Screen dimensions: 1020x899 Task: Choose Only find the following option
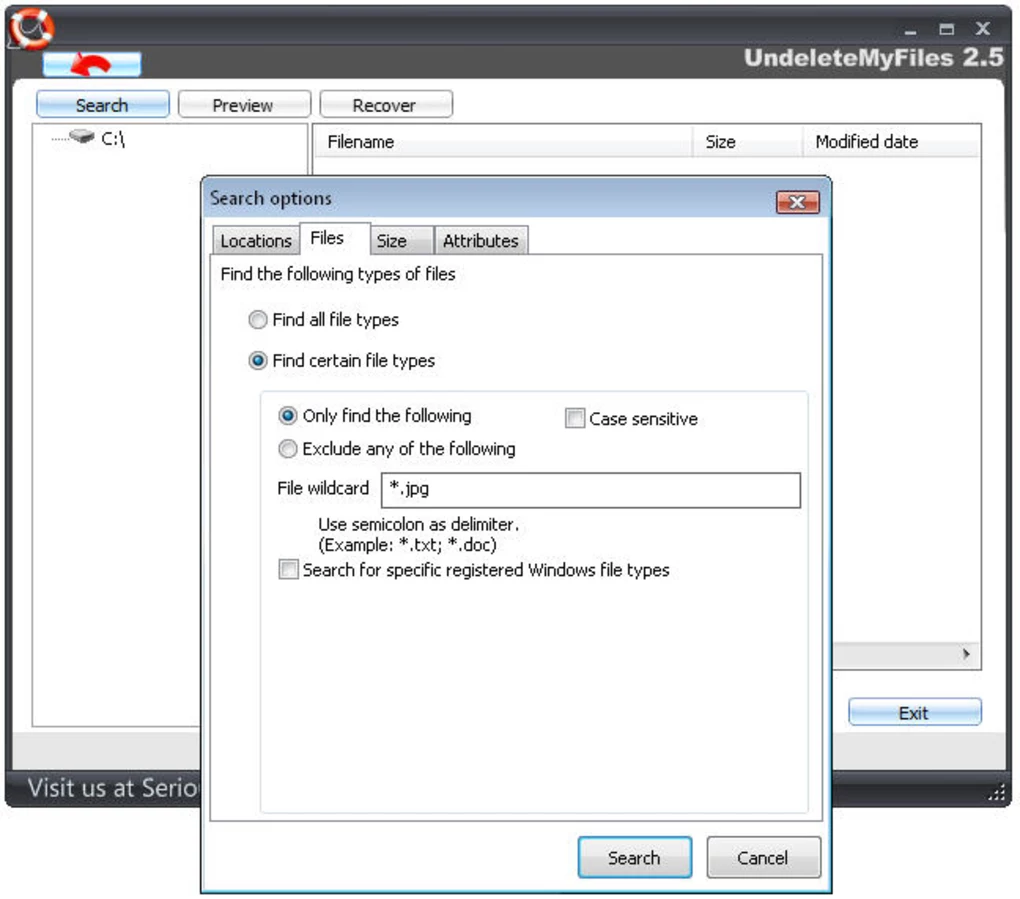(x=288, y=416)
